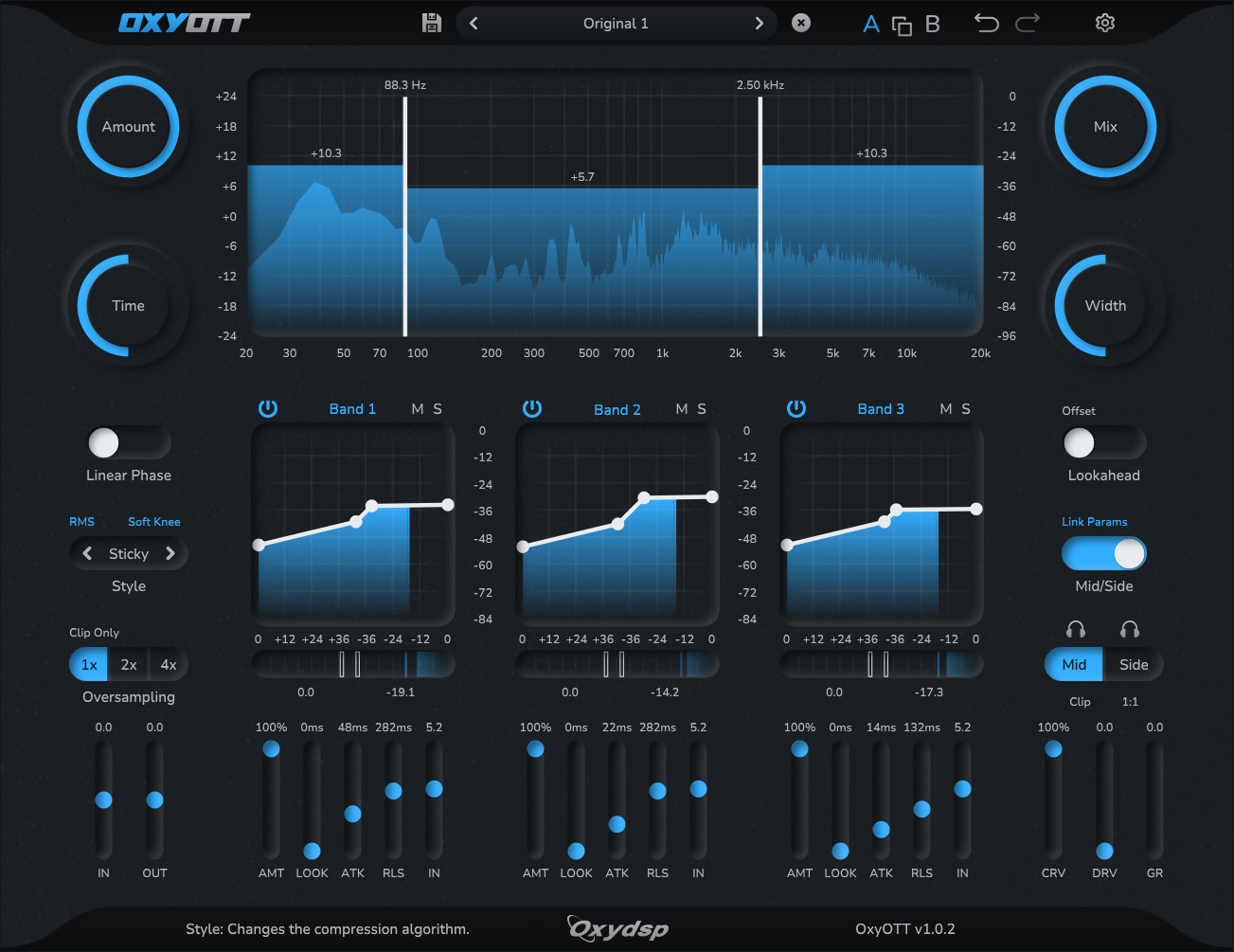Click the RMS option
The width and height of the screenshot is (1234, 952).
point(81,522)
